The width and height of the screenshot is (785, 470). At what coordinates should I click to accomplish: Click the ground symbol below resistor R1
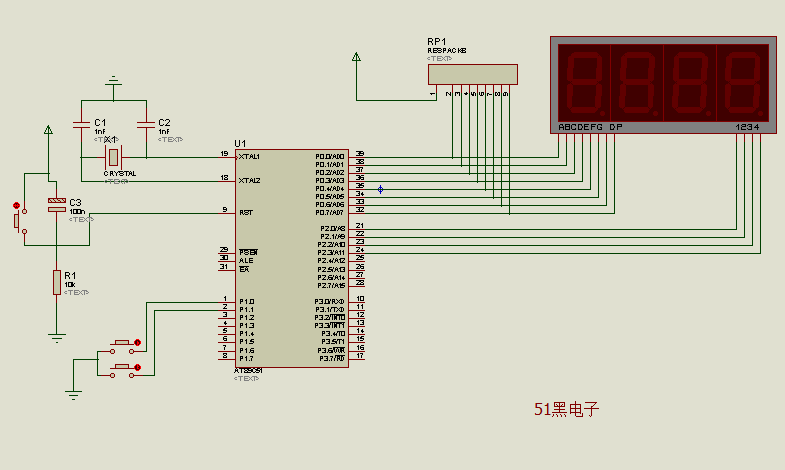coord(57,337)
